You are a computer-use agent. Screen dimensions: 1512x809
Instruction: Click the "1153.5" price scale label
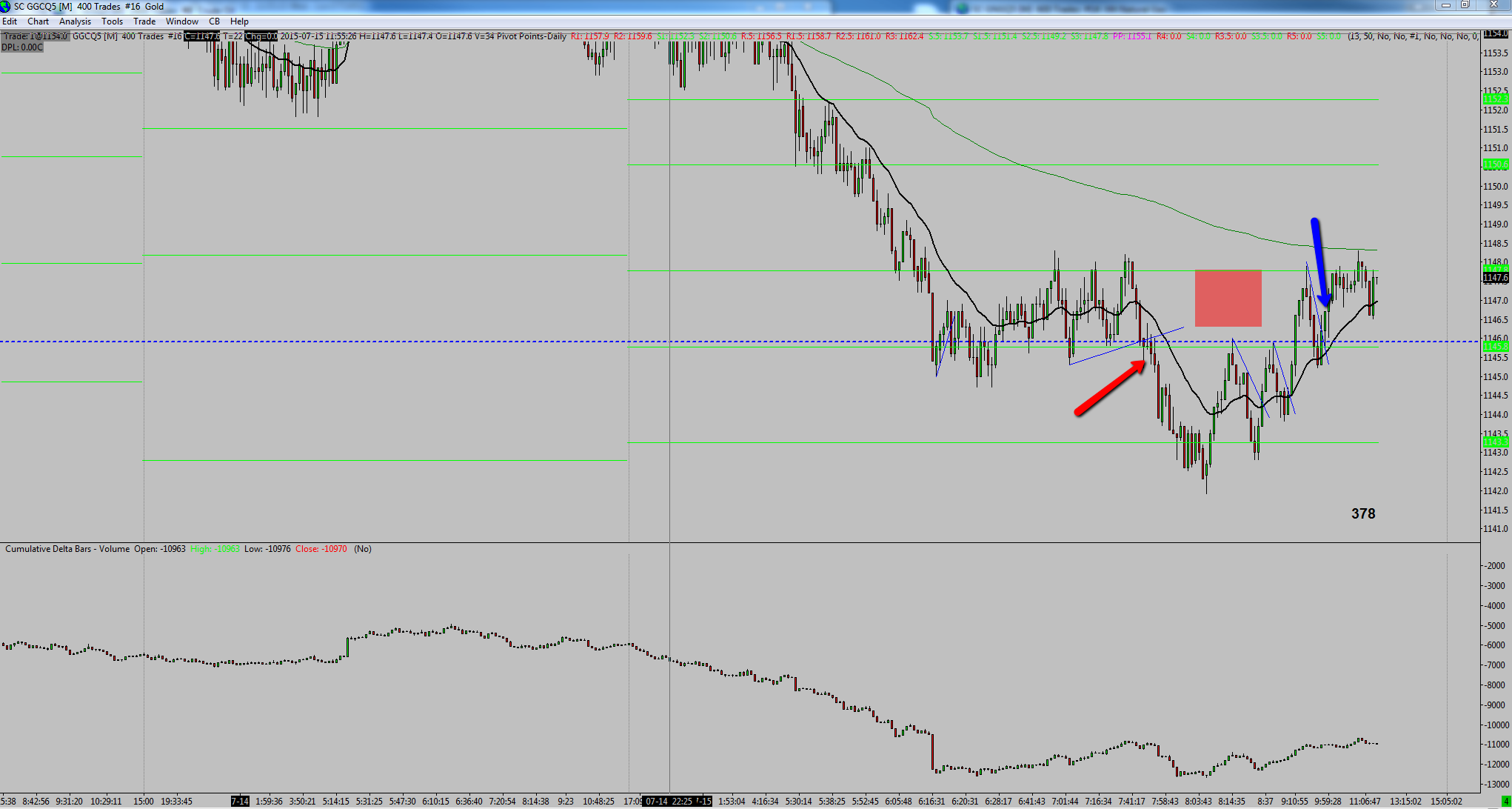point(1496,53)
